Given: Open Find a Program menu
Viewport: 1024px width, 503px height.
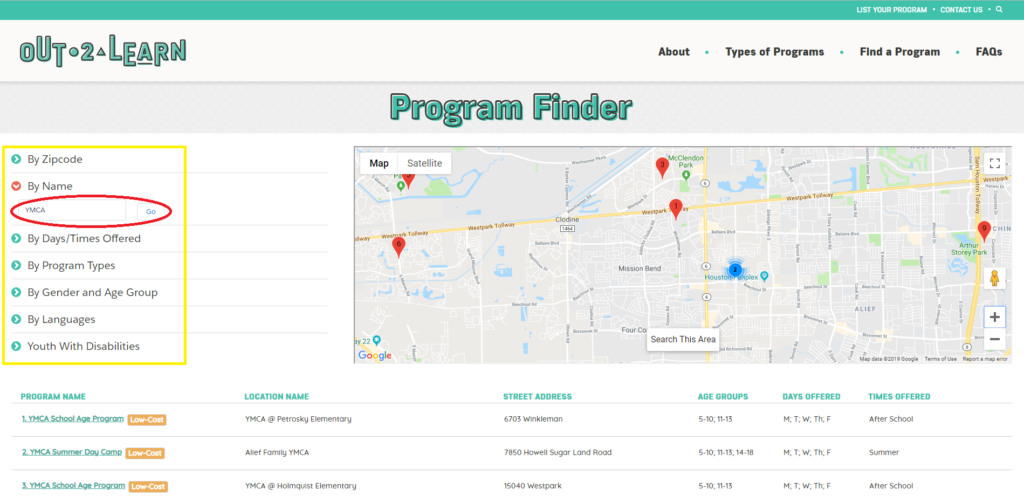Looking at the screenshot, I should coord(900,52).
